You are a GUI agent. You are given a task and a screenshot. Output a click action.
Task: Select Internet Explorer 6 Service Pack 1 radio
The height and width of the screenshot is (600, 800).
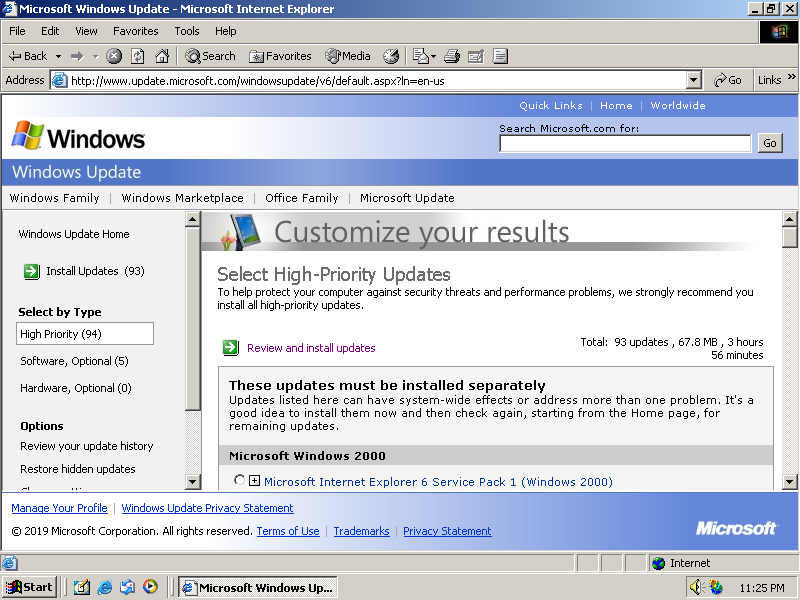[239, 480]
